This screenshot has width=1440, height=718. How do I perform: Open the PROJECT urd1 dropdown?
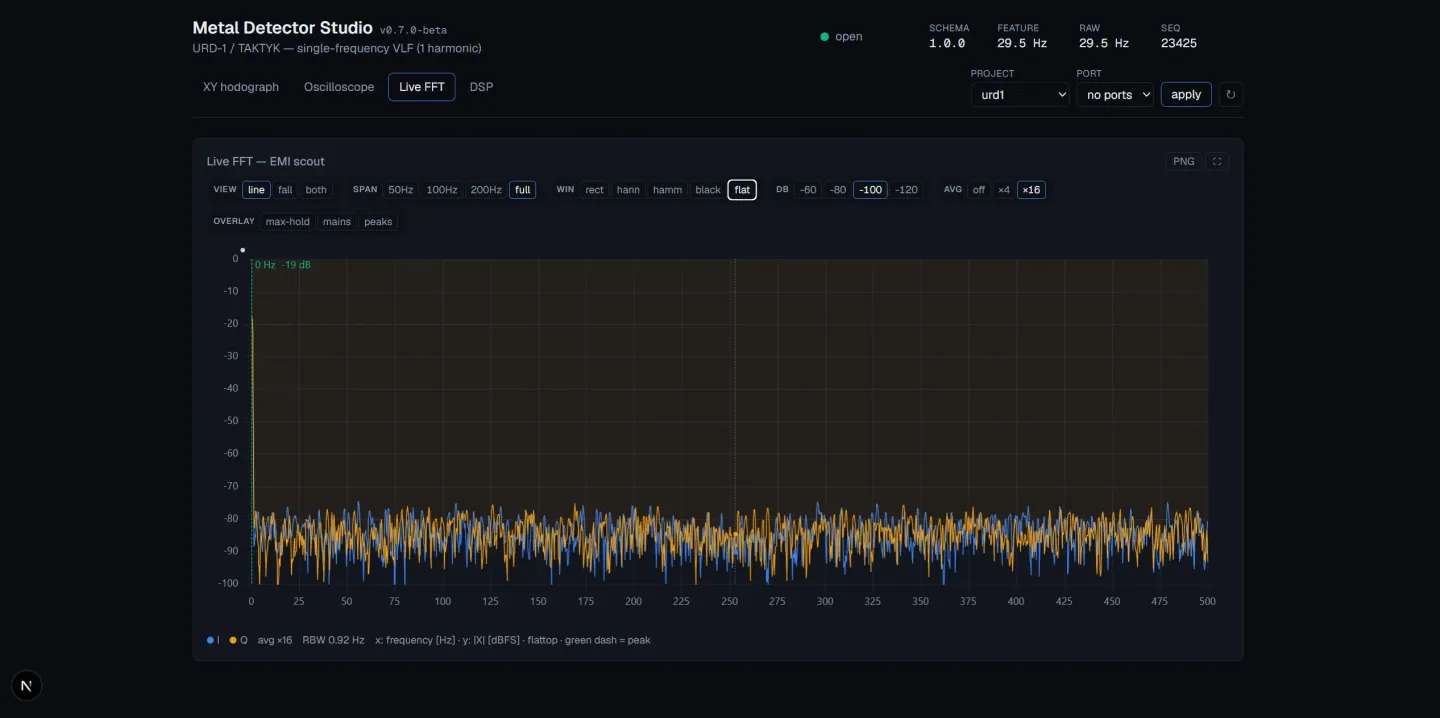(x=1020, y=95)
